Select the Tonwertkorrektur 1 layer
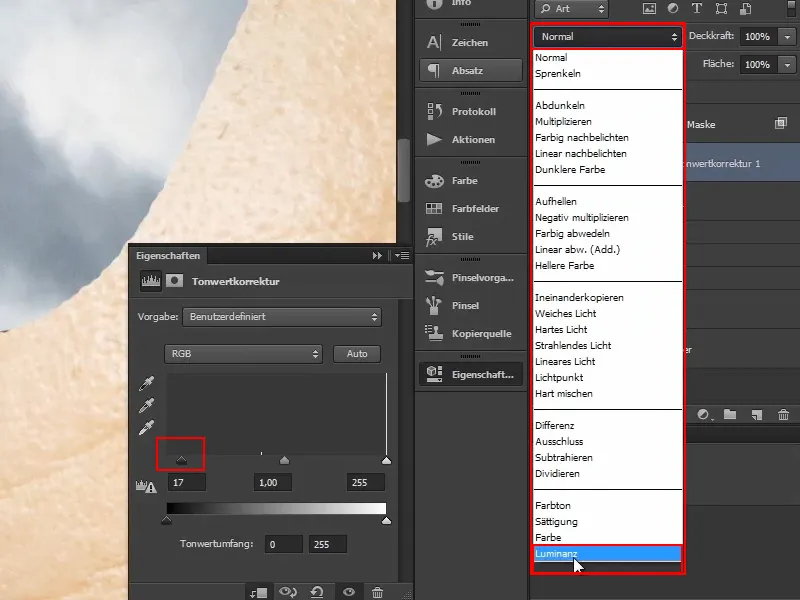Screen dimensions: 800x600 [742, 163]
